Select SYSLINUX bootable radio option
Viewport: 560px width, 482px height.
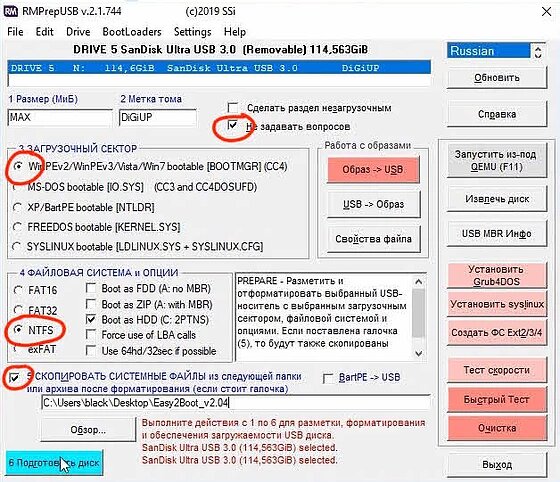(x=17, y=246)
